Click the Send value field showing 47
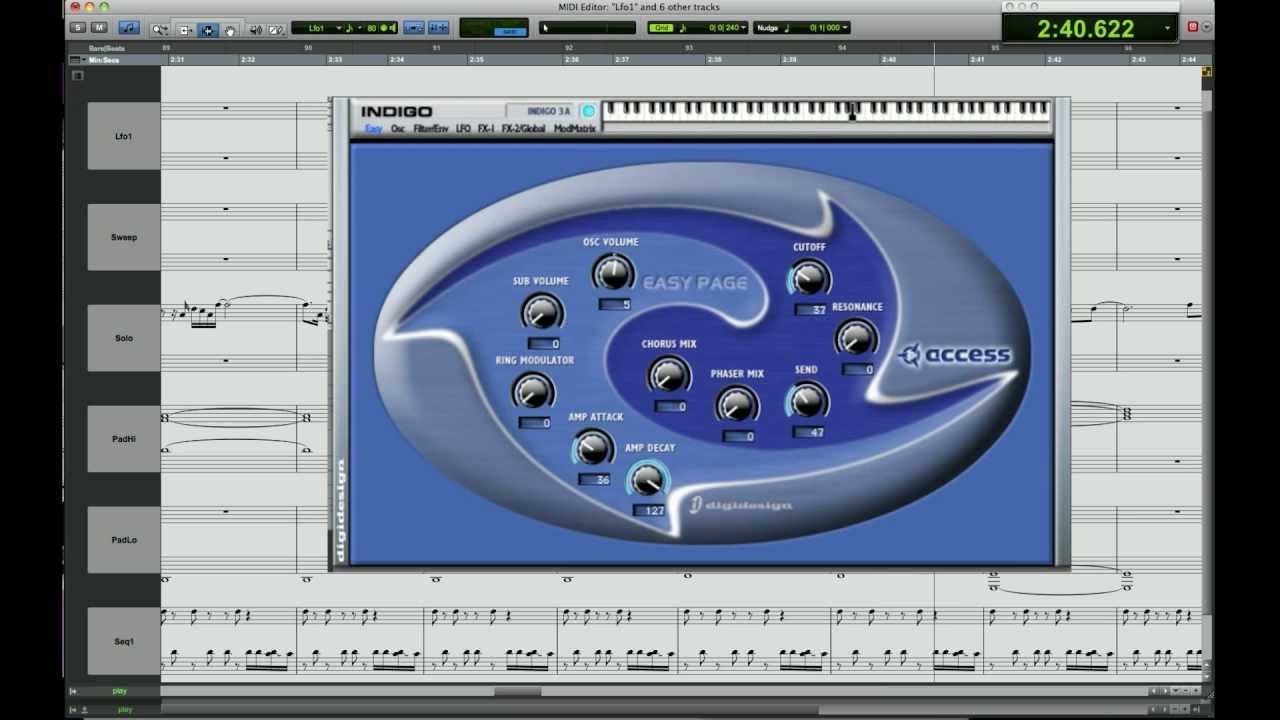The height and width of the screenshot is (720, 1280). click(808, 433)
